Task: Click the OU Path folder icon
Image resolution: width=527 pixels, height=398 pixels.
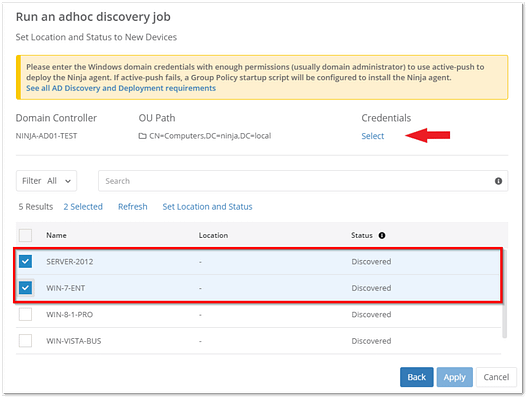Action: [143, 136]
